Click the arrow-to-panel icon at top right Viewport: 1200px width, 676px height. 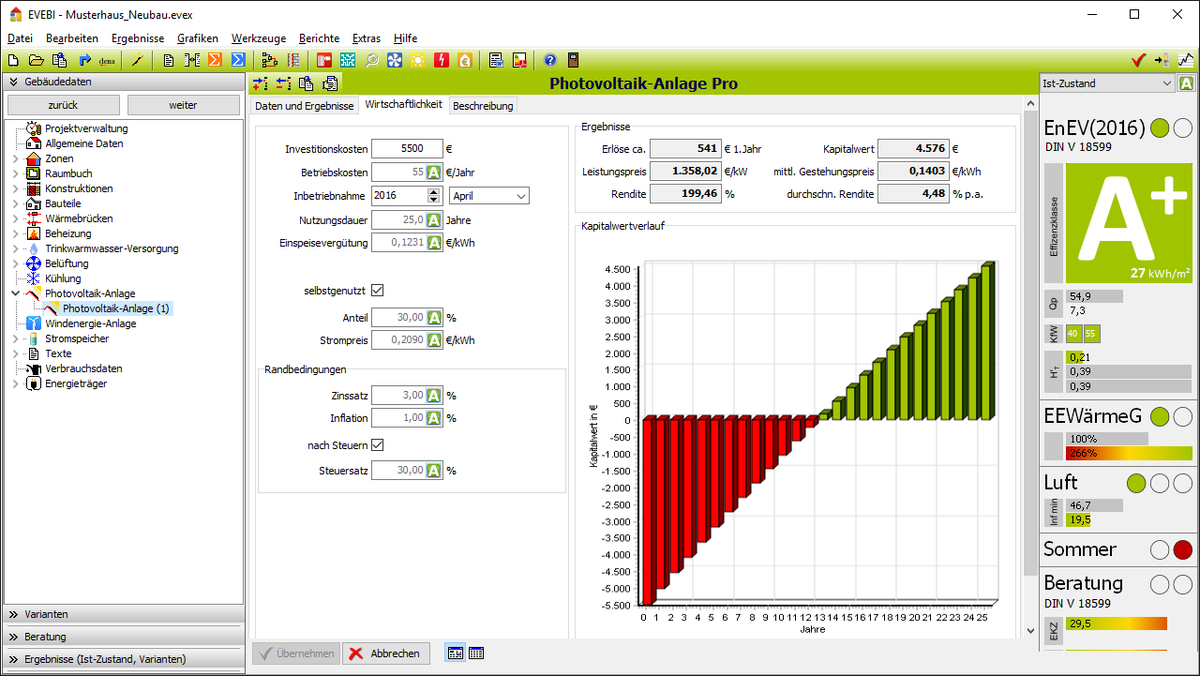click(x=1162, y=60)
